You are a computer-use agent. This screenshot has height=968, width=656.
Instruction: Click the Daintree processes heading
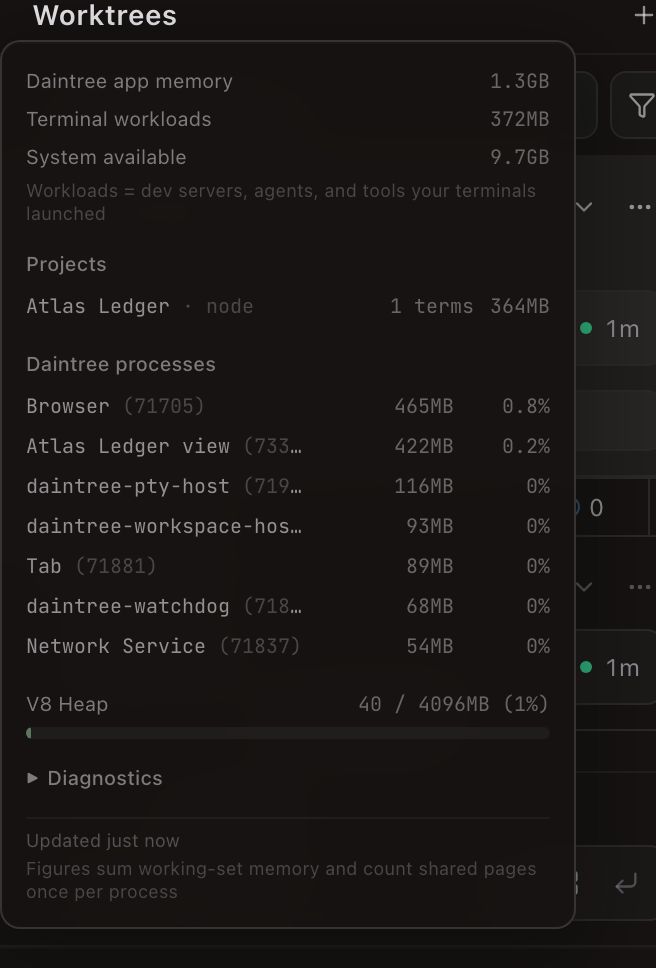click(x=121, y=364)
